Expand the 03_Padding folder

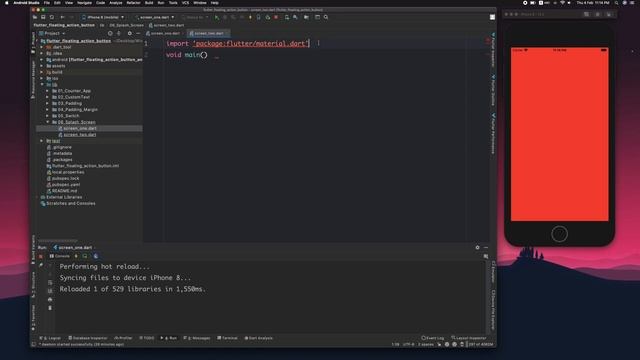(x=47, y=104)
